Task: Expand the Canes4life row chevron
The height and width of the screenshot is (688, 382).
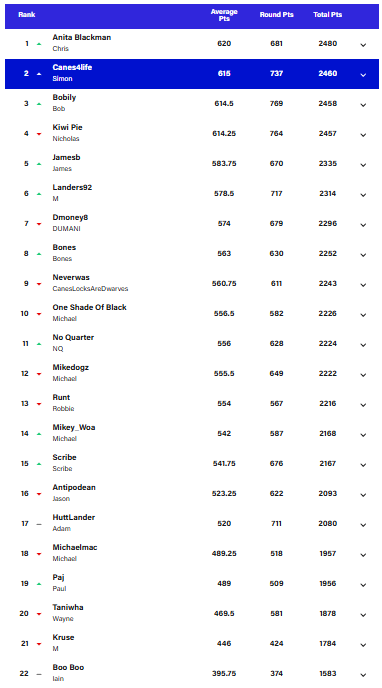Action: pyautogui.click(x=363, y=75)
